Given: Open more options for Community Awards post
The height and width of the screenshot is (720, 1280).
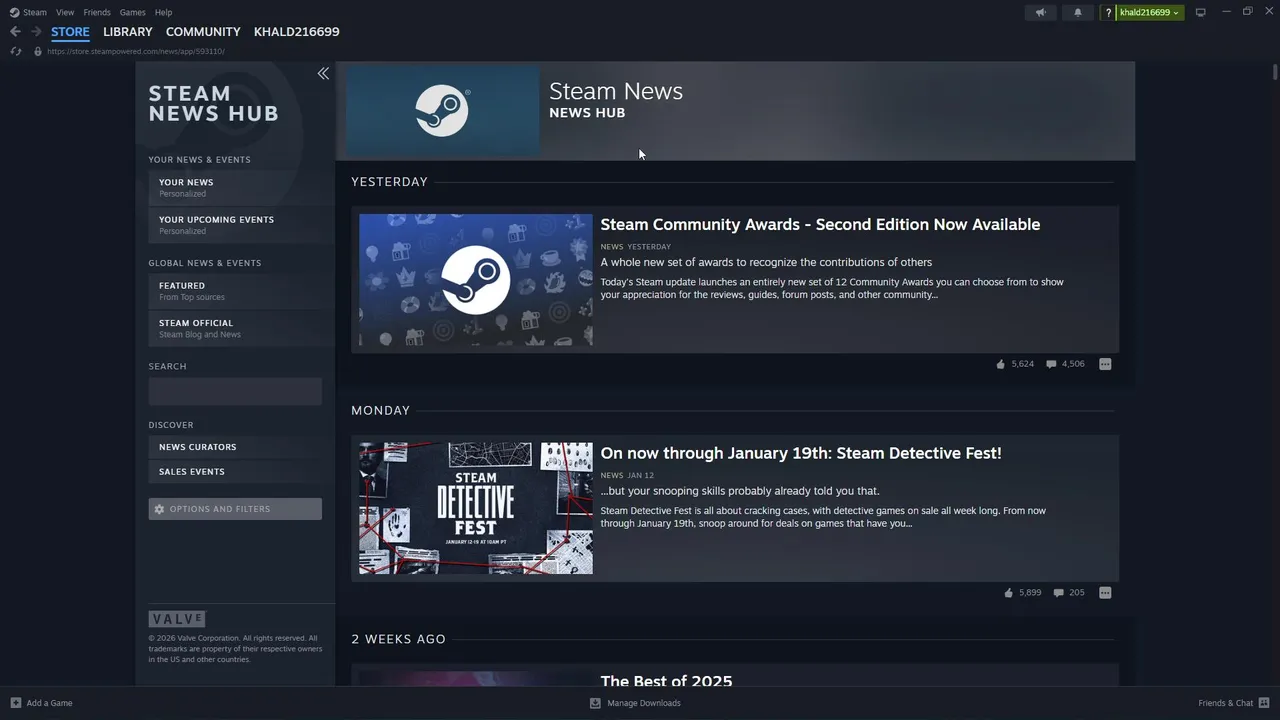Looking at the screenshot, I should click(1105, 364).
